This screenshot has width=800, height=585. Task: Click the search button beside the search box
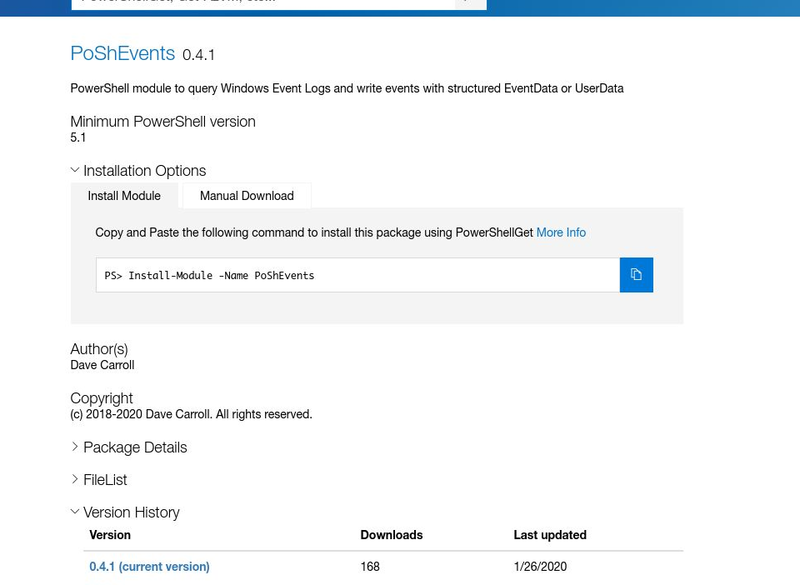470,4
